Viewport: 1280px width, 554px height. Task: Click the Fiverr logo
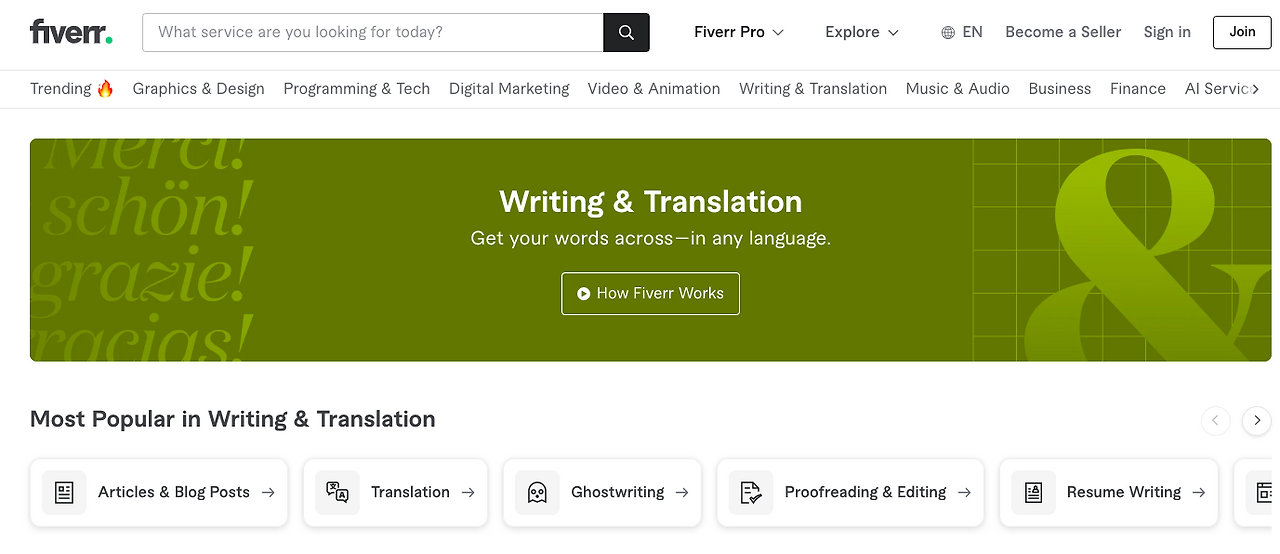coord(71,32)
